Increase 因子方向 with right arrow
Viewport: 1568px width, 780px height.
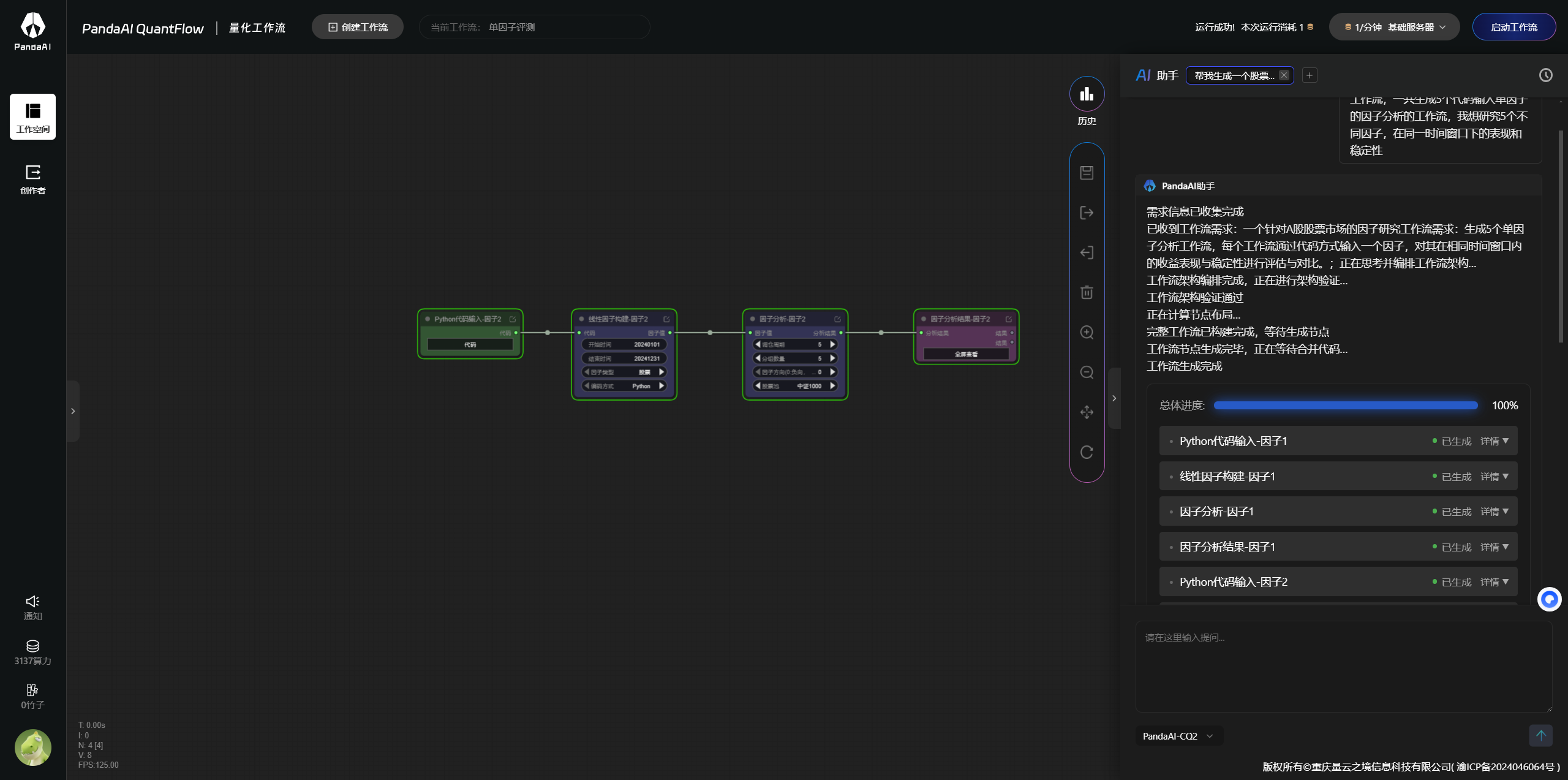coord(832,372)
